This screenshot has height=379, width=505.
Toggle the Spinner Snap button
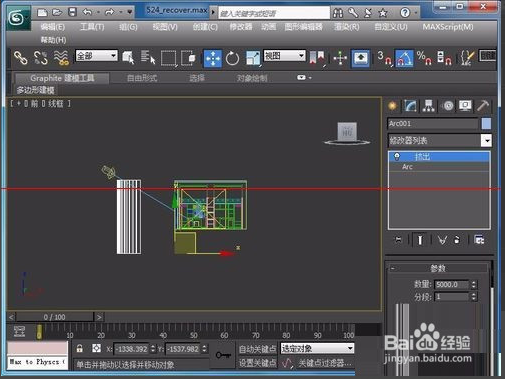[444, 58]
